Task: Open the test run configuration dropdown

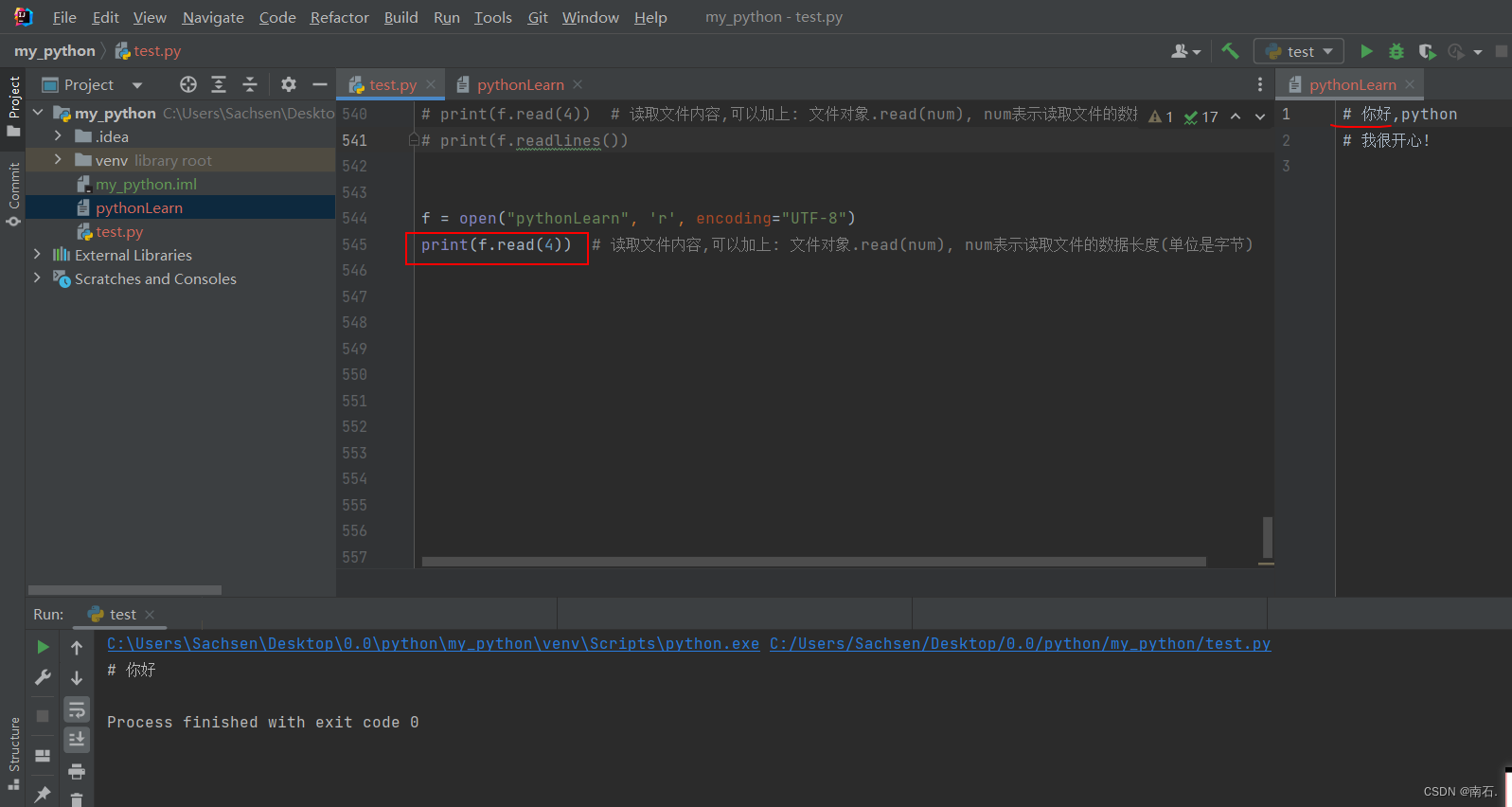Action: tap(1299, 51)
